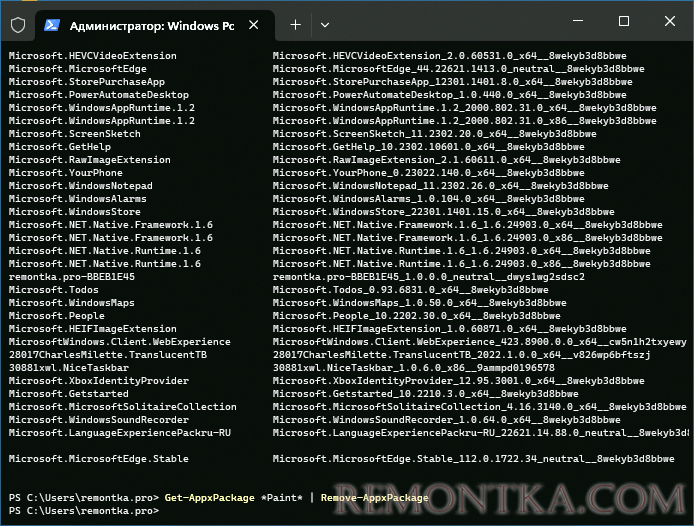Screen dimensions: 694x526
Task: Click MicrosoftWindows.Client.WebExperience name entry
Action: click(120, 342)
